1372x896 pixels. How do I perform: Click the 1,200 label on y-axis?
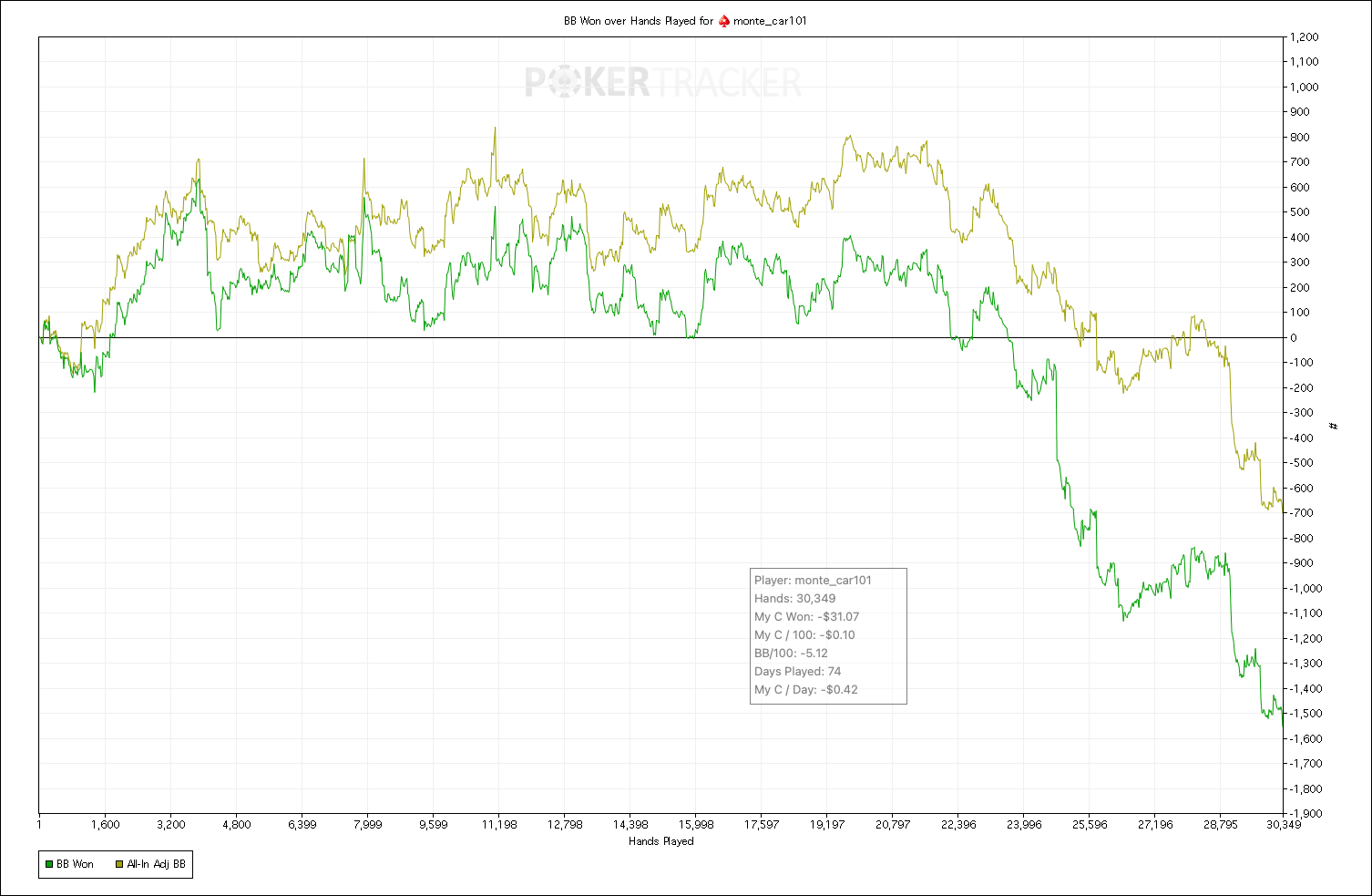point(1304,37)
